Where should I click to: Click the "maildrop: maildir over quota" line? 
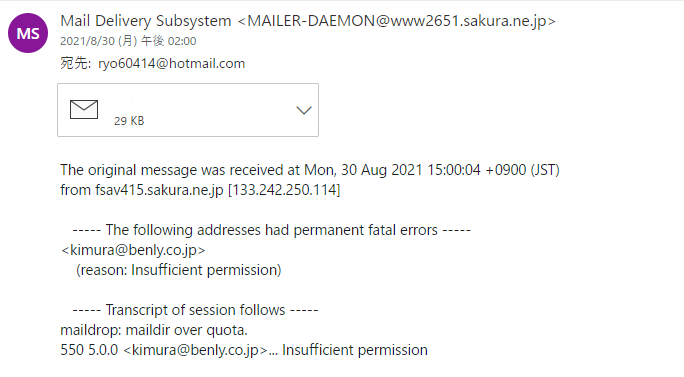point(154,330)
